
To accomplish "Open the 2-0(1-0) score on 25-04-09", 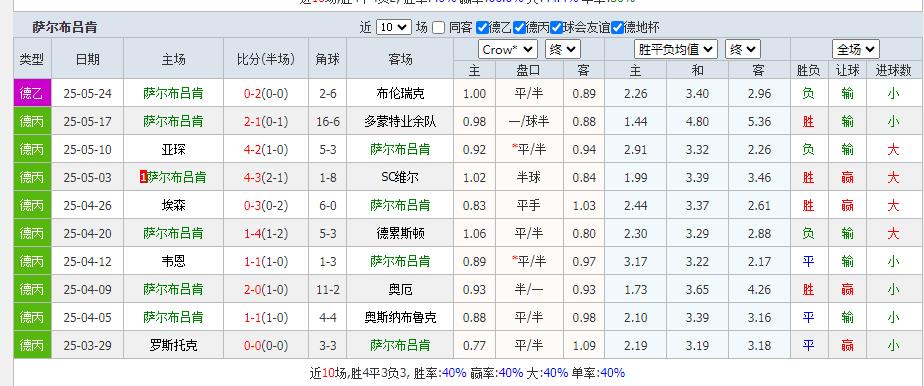I will 266,289.
